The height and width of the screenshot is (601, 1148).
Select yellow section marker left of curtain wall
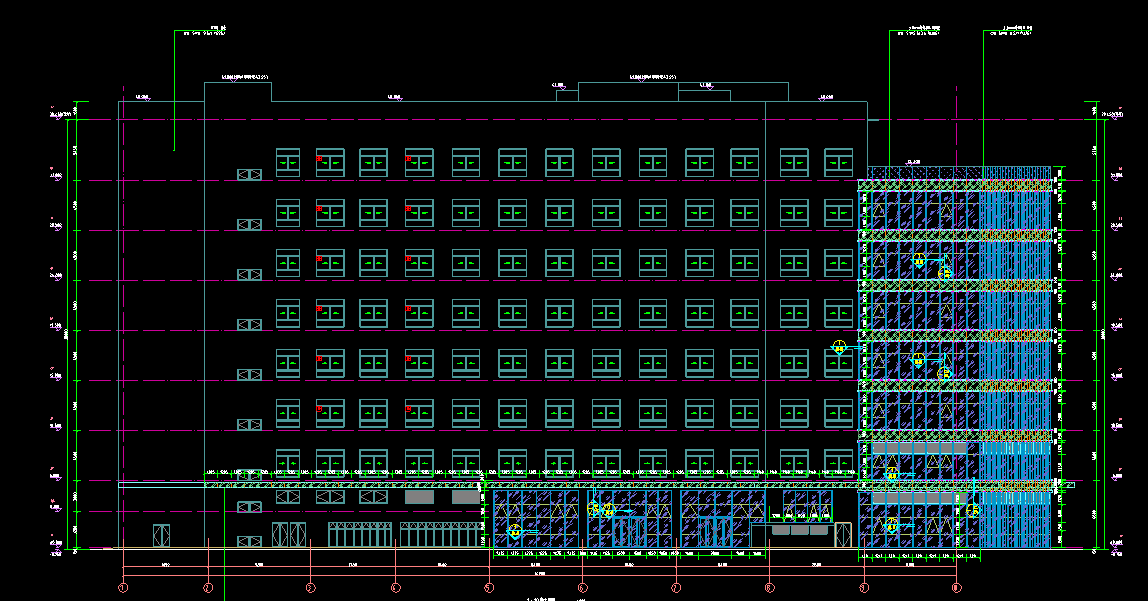tap(839, 347)
